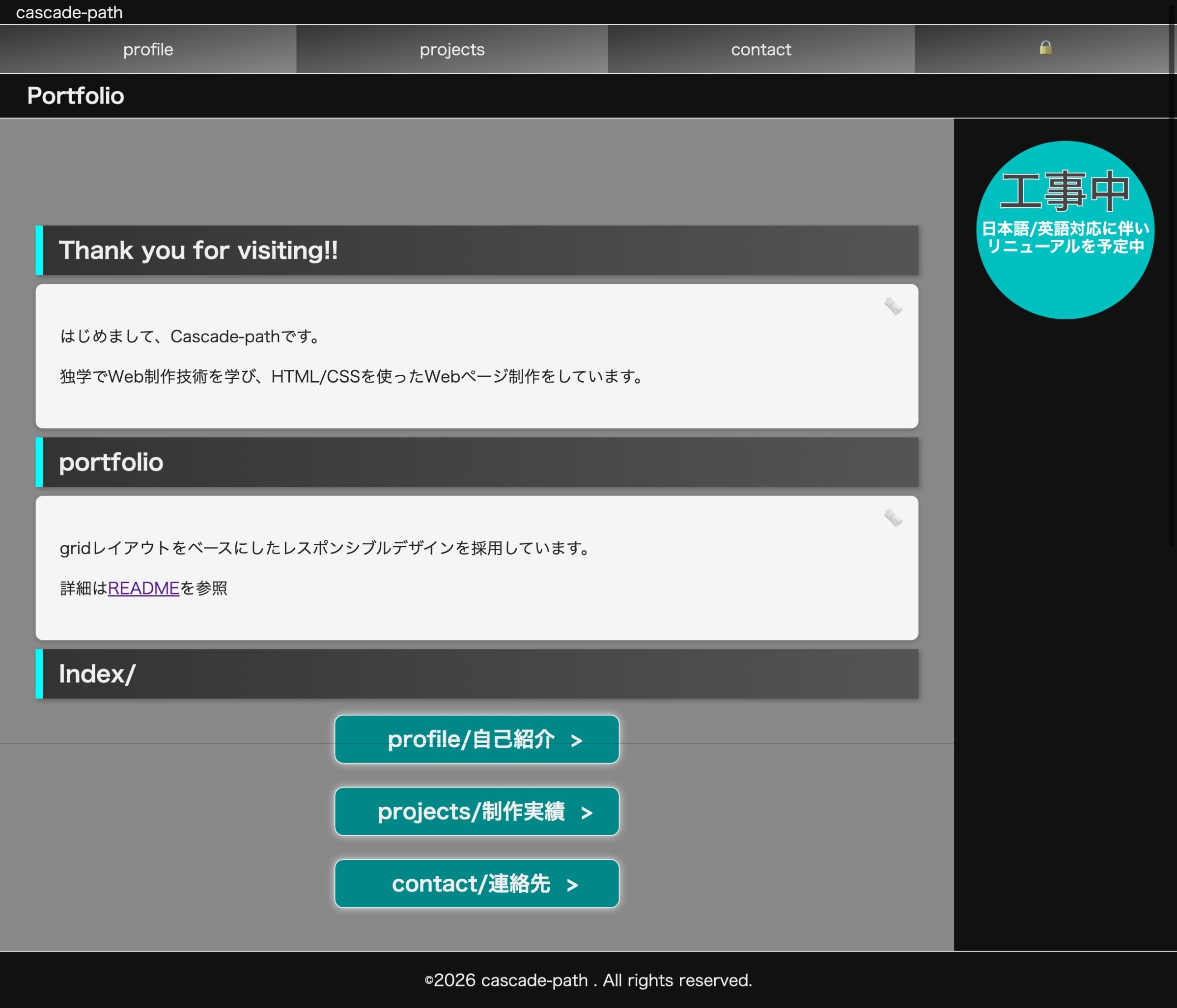Click the pin icon on portfolio card

point(893,518)
